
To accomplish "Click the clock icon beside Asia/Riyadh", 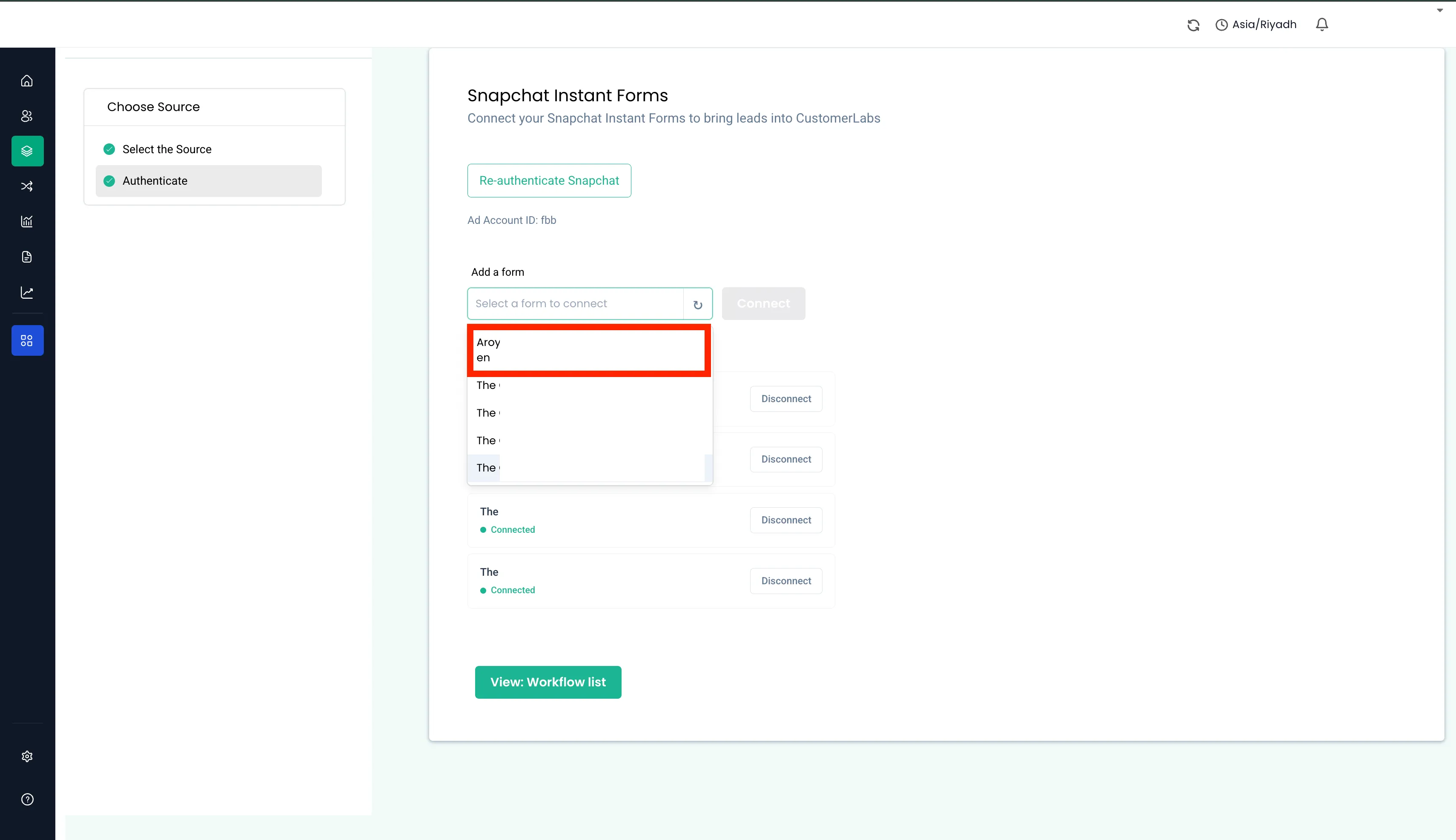I will pos(1222,25).
